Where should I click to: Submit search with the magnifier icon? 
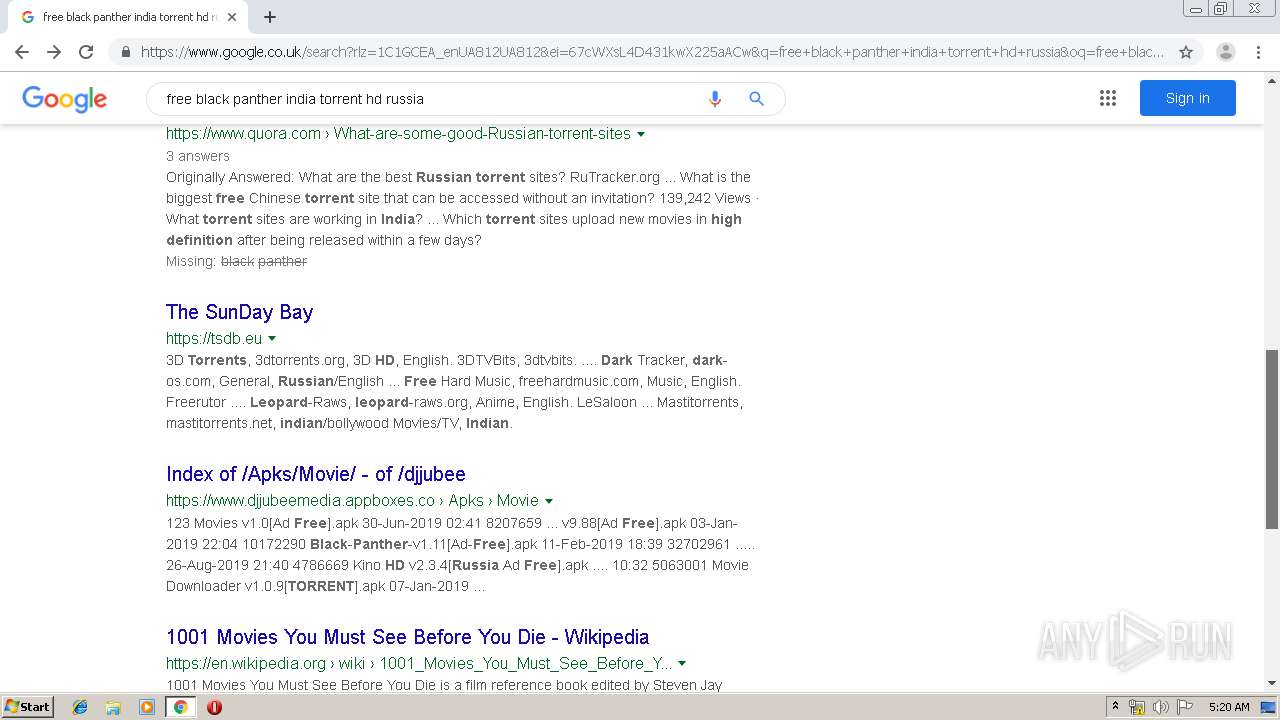click(x=756, y=99)
